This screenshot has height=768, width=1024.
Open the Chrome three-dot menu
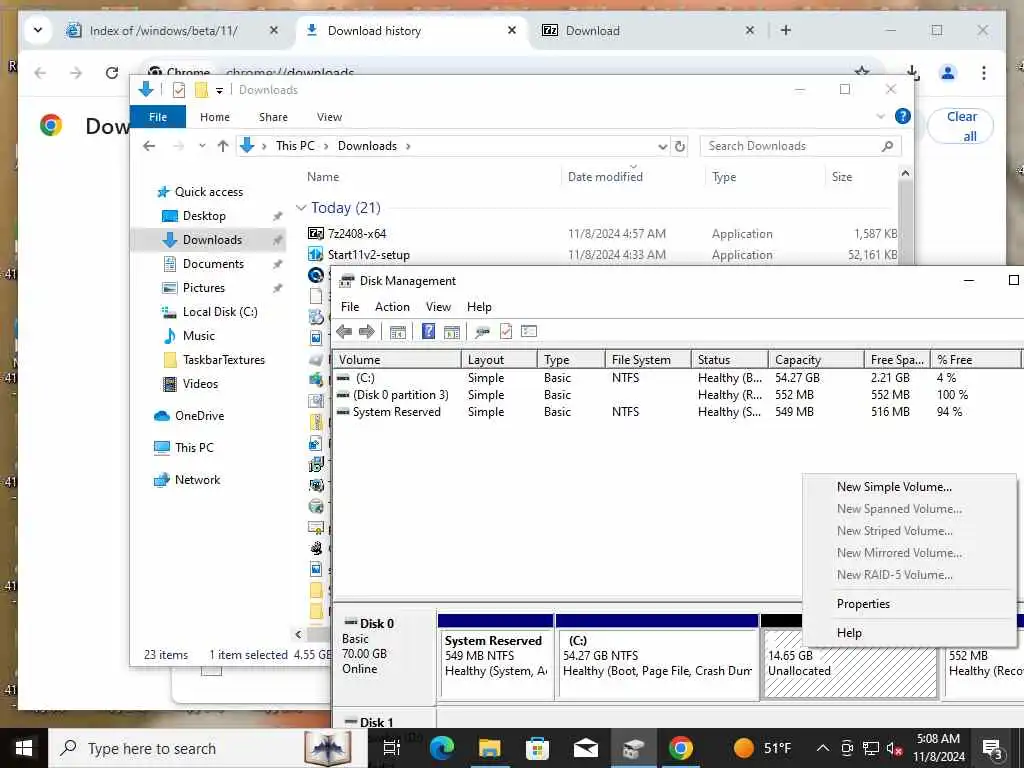(984, 72)
